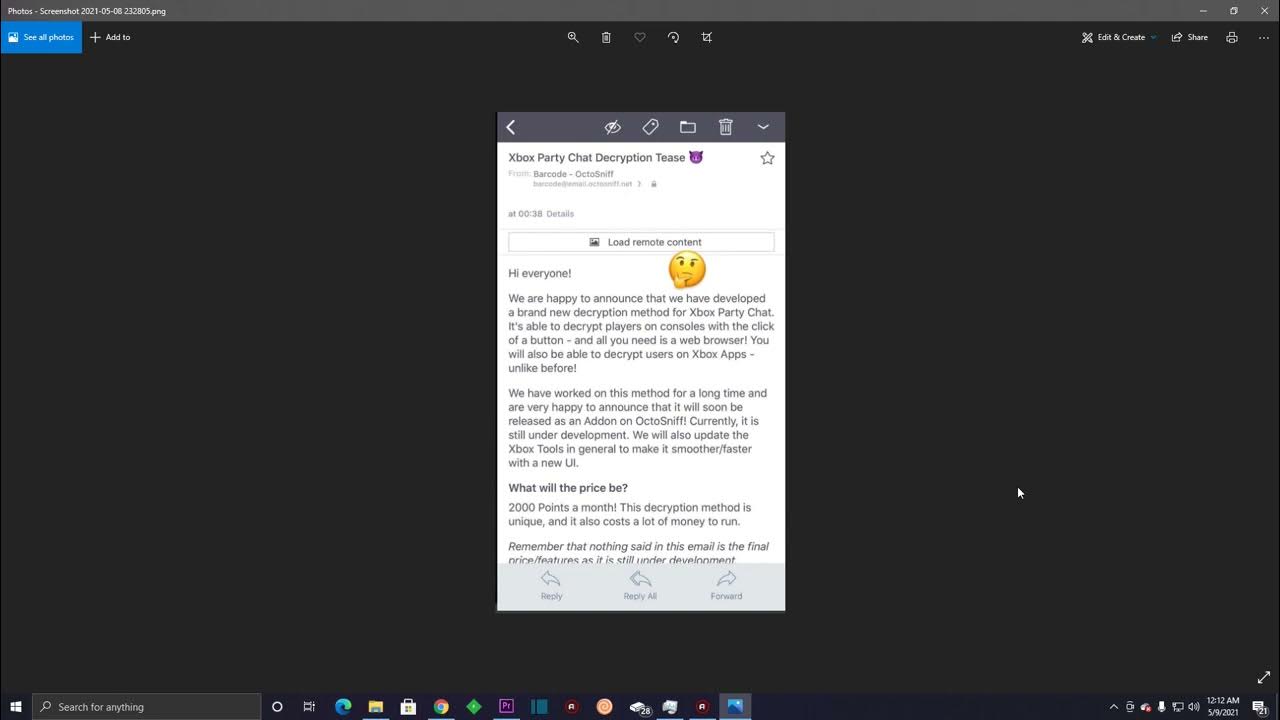
Task: Click the sender name Barcode - OctoSniff
Action: [573, 174]
